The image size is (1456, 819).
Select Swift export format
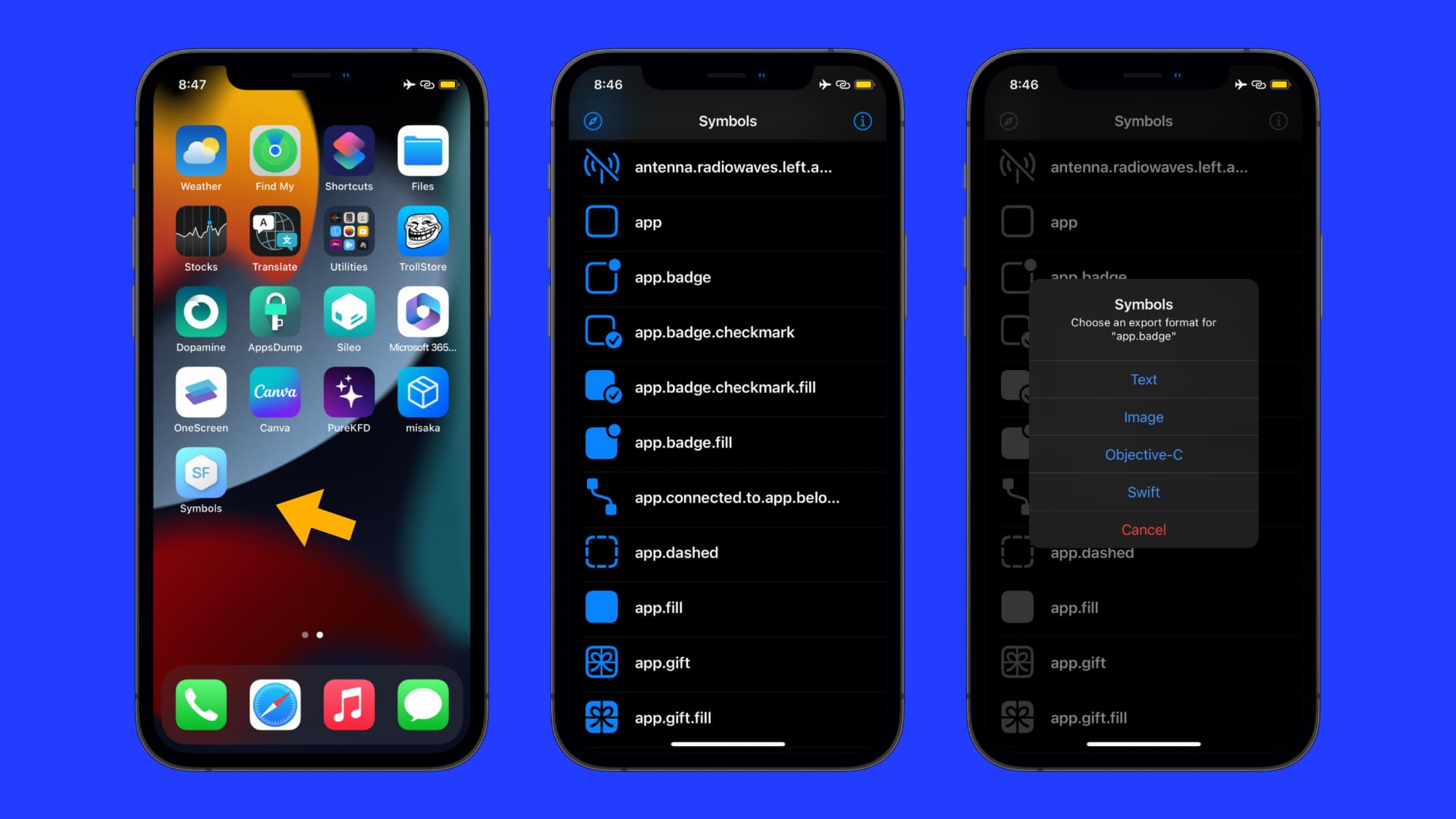point(1143,491)
